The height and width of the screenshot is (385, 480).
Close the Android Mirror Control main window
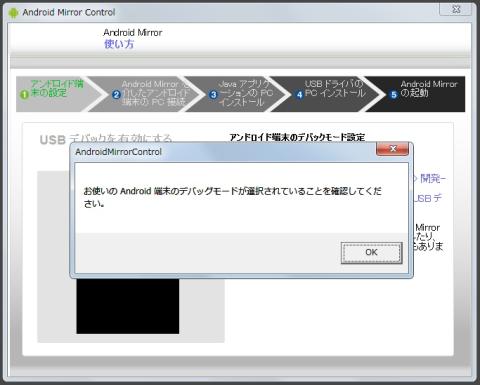pos(456,9)
